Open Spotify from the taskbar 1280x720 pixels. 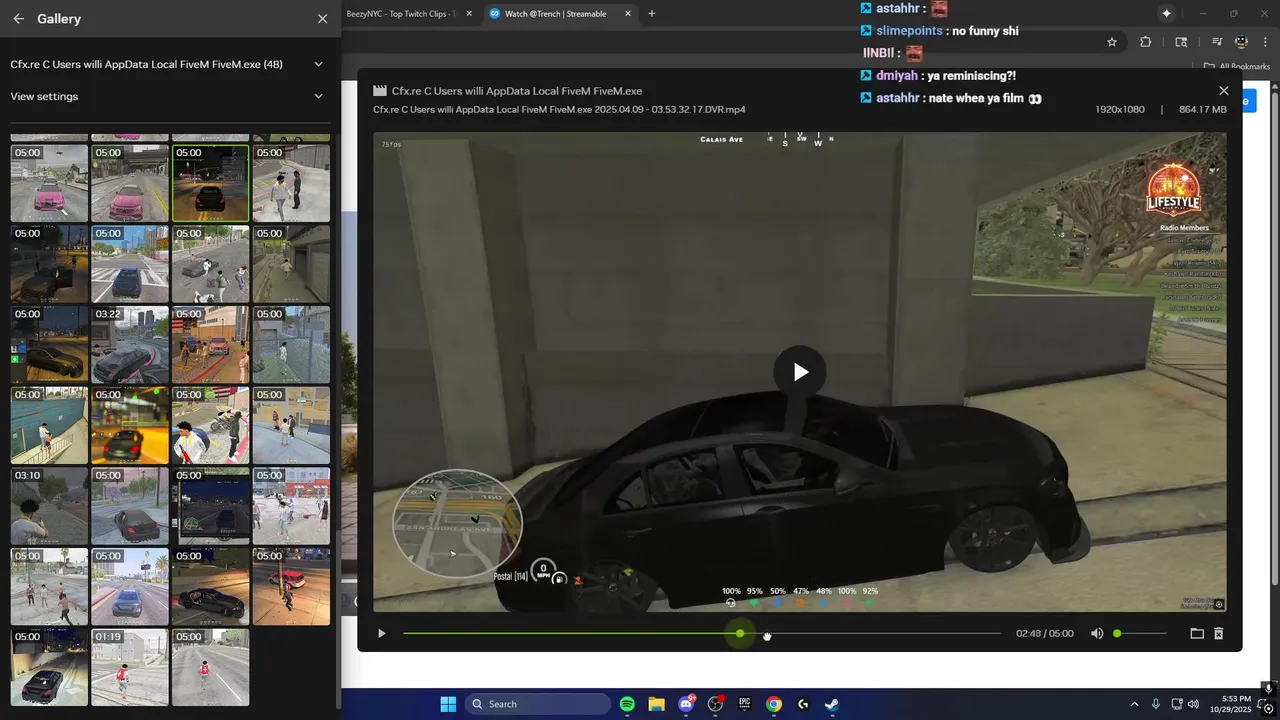point(627,704)
